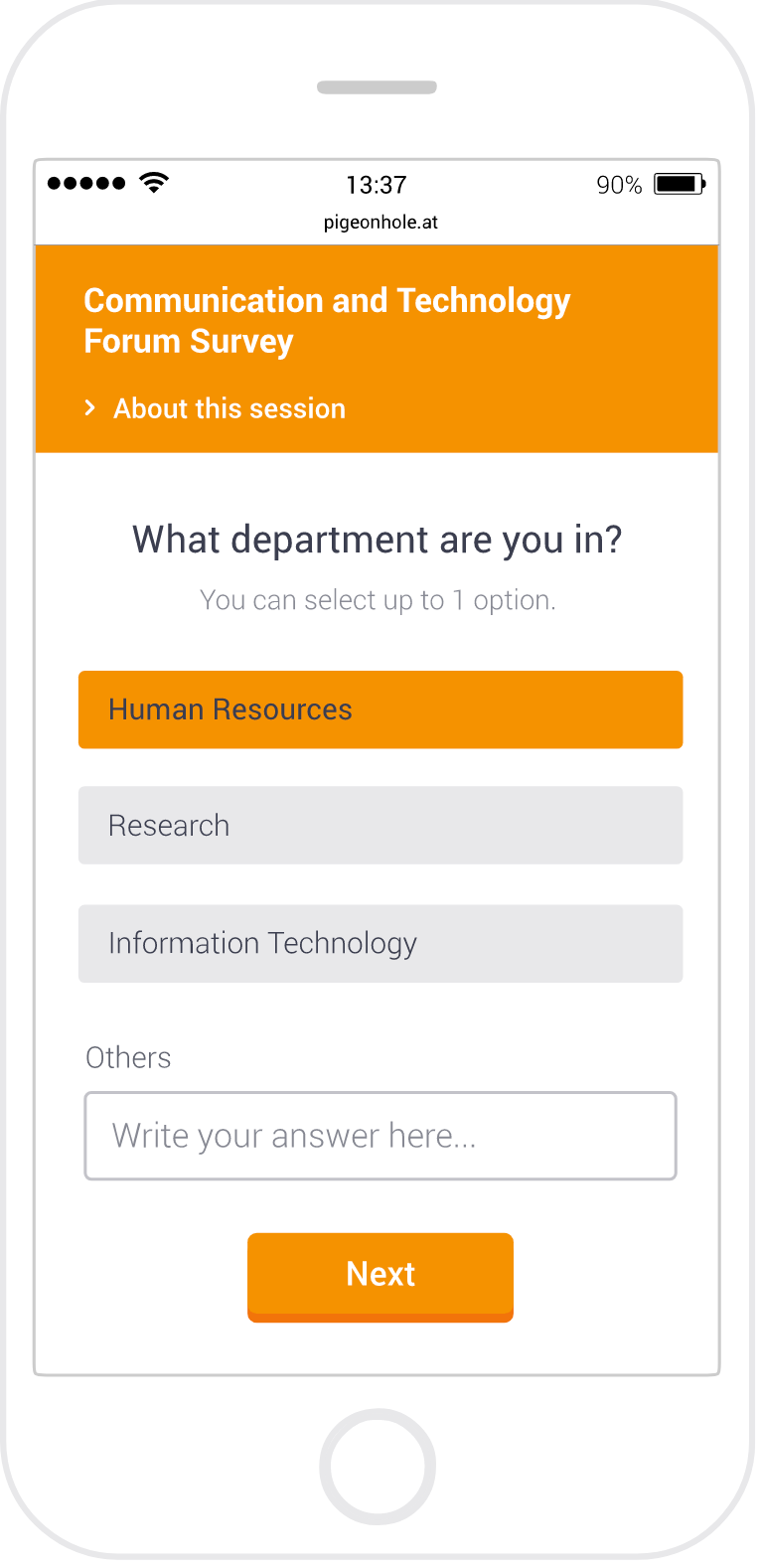Tap the battery icon in status bar
The image size is (761, 1568).
680,184
